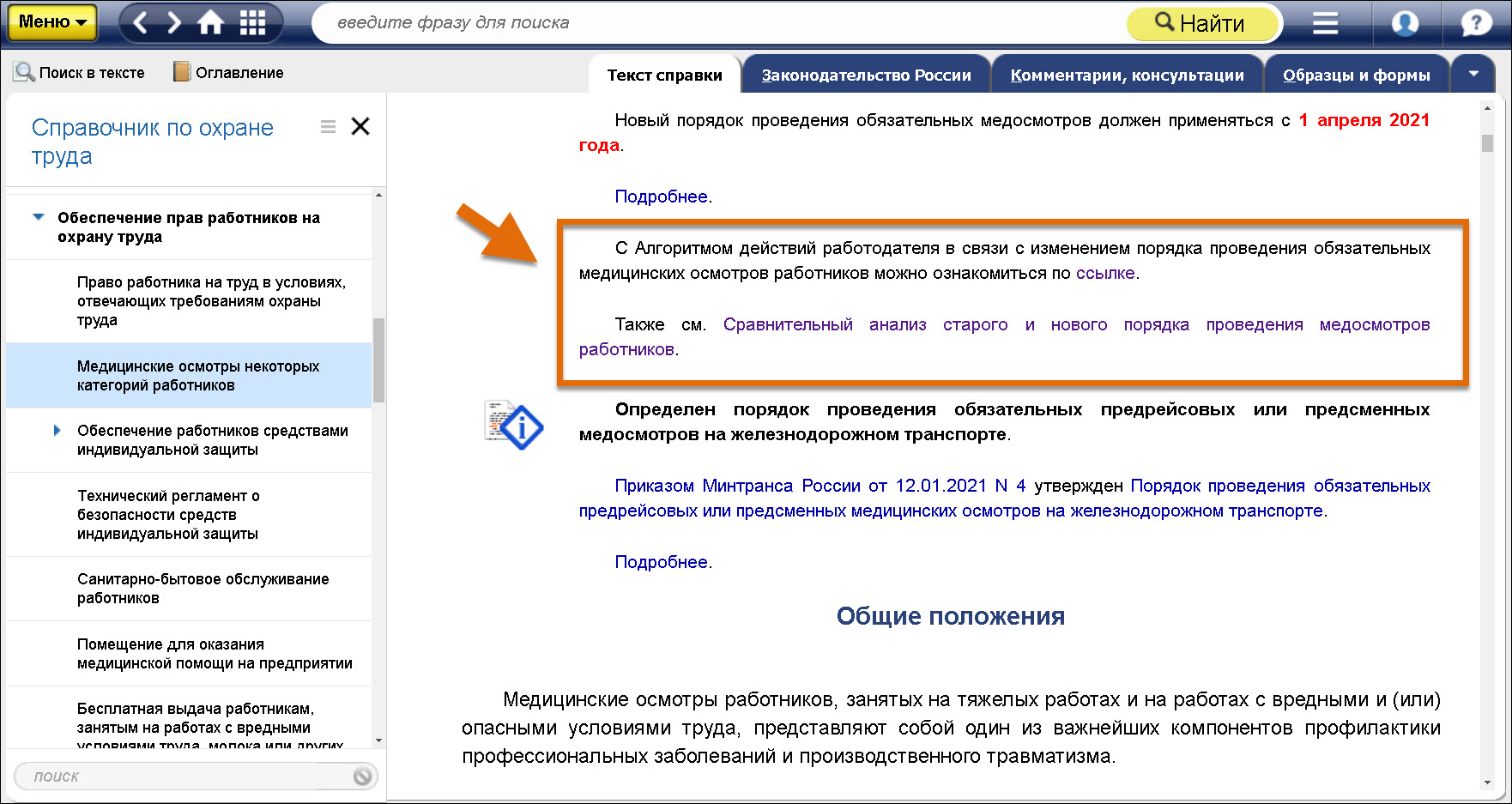Image resolution: width=1512 pixels, height=804 pixels.
Task: Click the main search phrase input field
Action: tap(721, 23)
